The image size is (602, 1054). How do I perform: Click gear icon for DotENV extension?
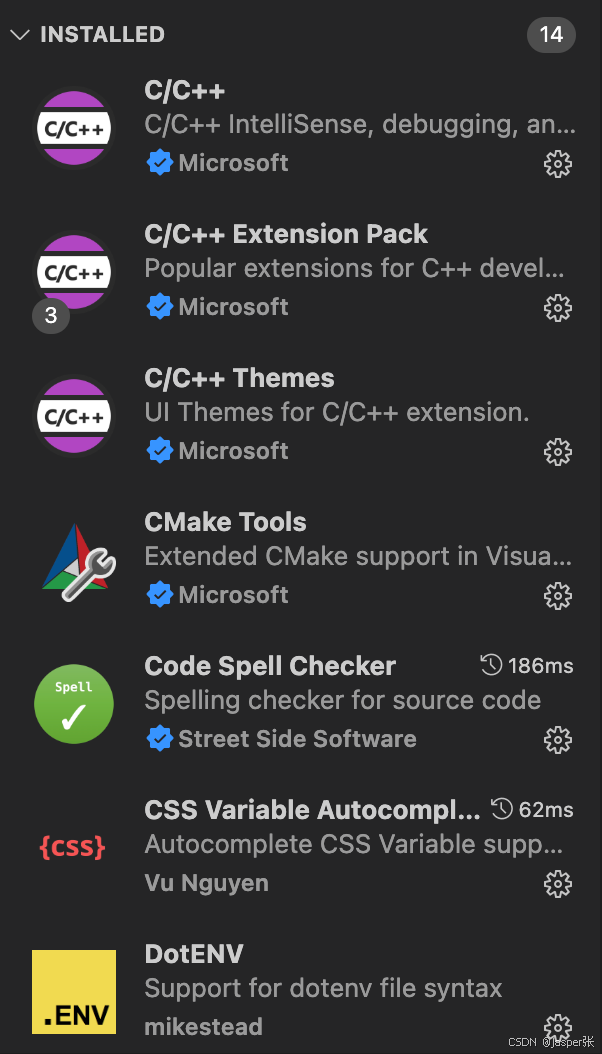pos(557,1027)
